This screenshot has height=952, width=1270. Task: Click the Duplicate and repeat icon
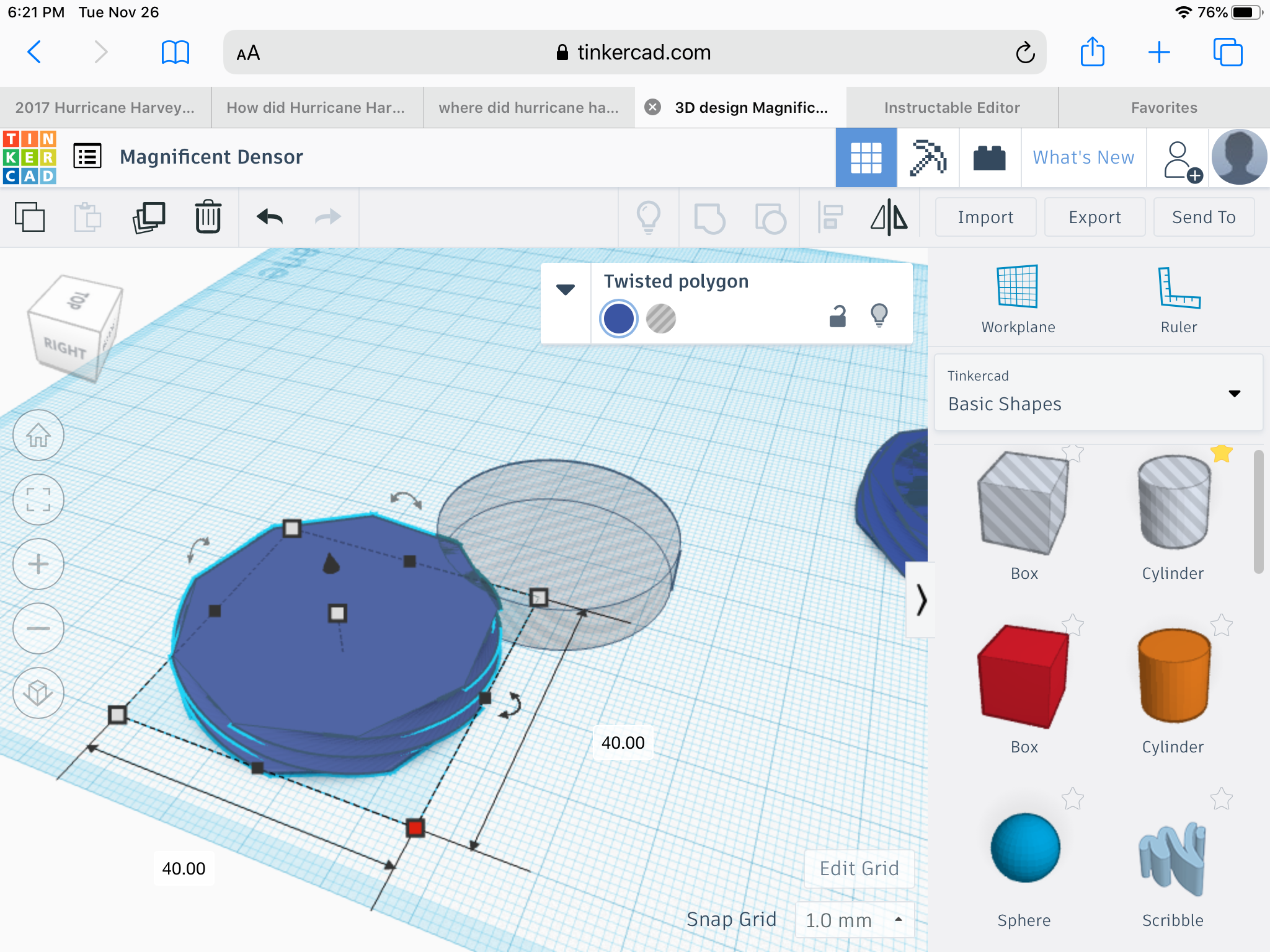pyautogui.click(x=149, y=217)
